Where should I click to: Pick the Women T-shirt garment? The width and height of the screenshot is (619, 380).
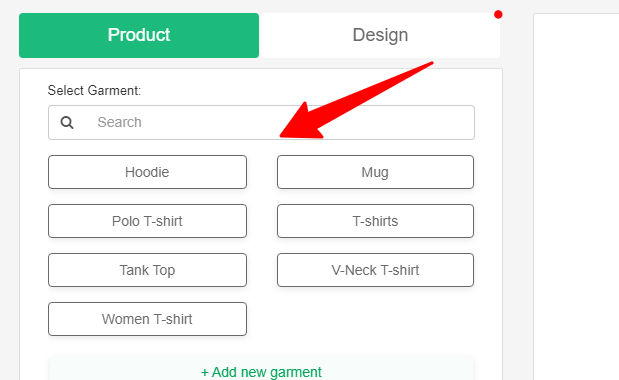coord(147,319)
